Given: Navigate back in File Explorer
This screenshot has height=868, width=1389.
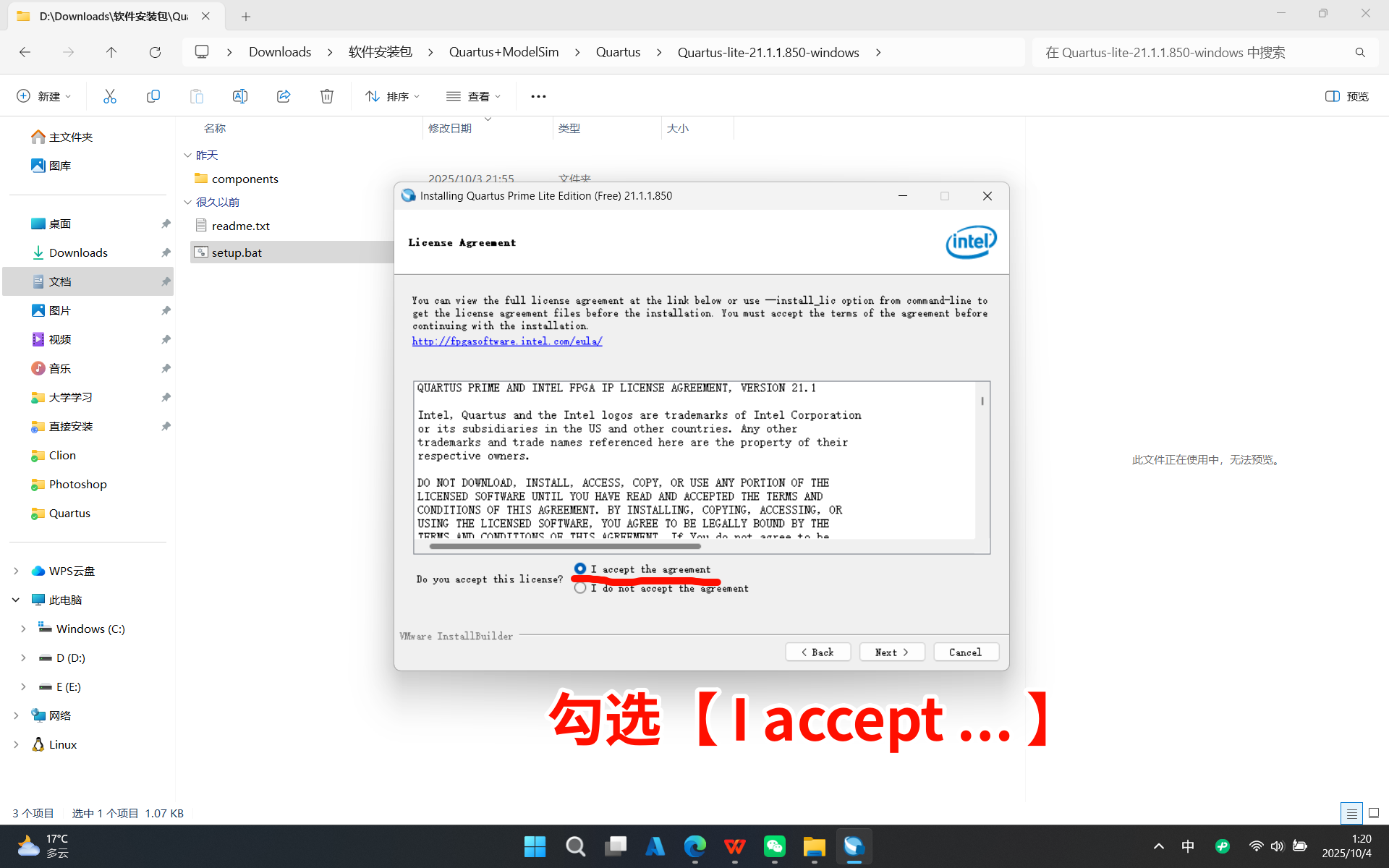Looking at the screenshot, I should [25, 52].
